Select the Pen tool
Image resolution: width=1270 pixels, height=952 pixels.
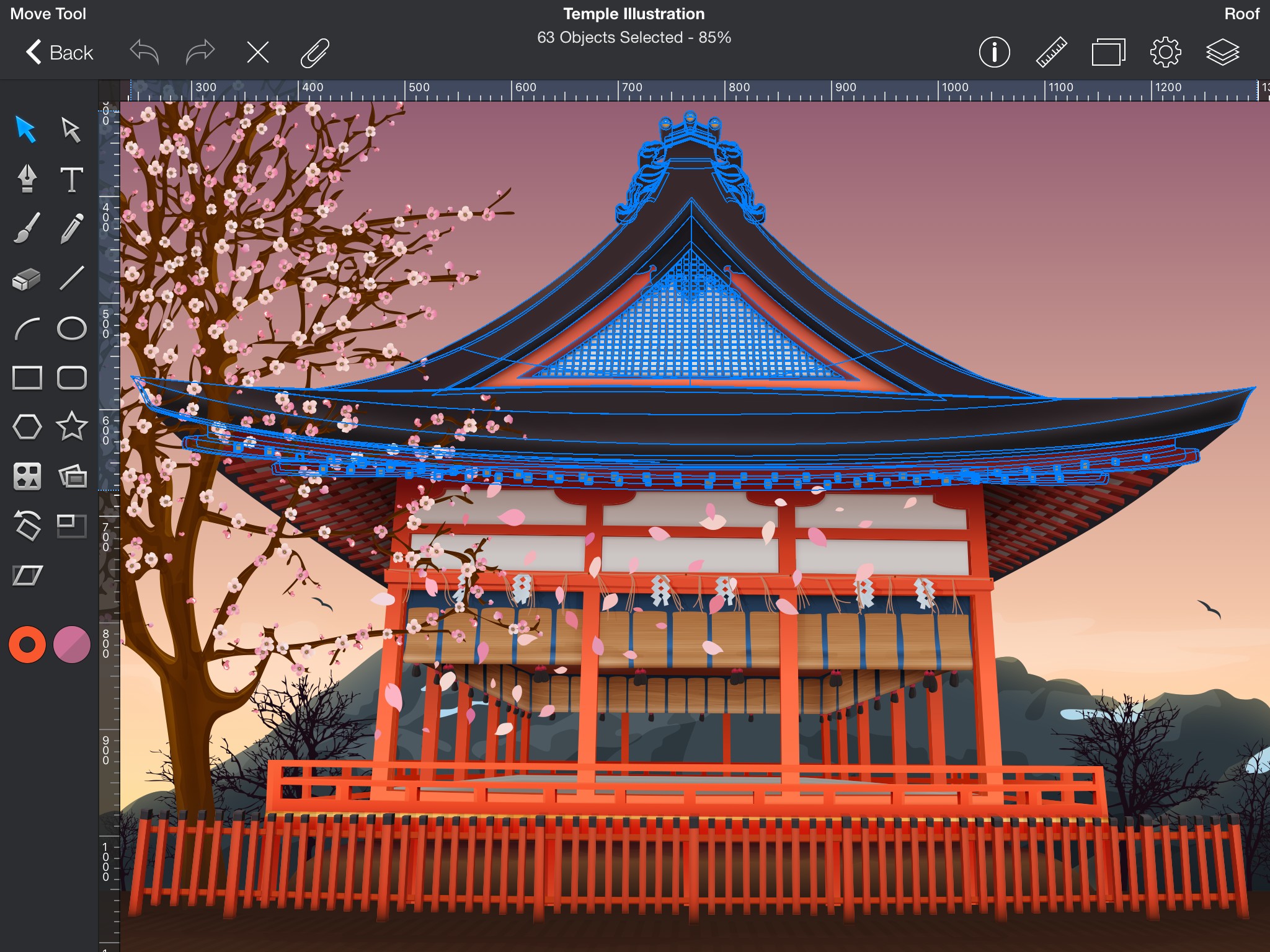click(x=25, y=178)
